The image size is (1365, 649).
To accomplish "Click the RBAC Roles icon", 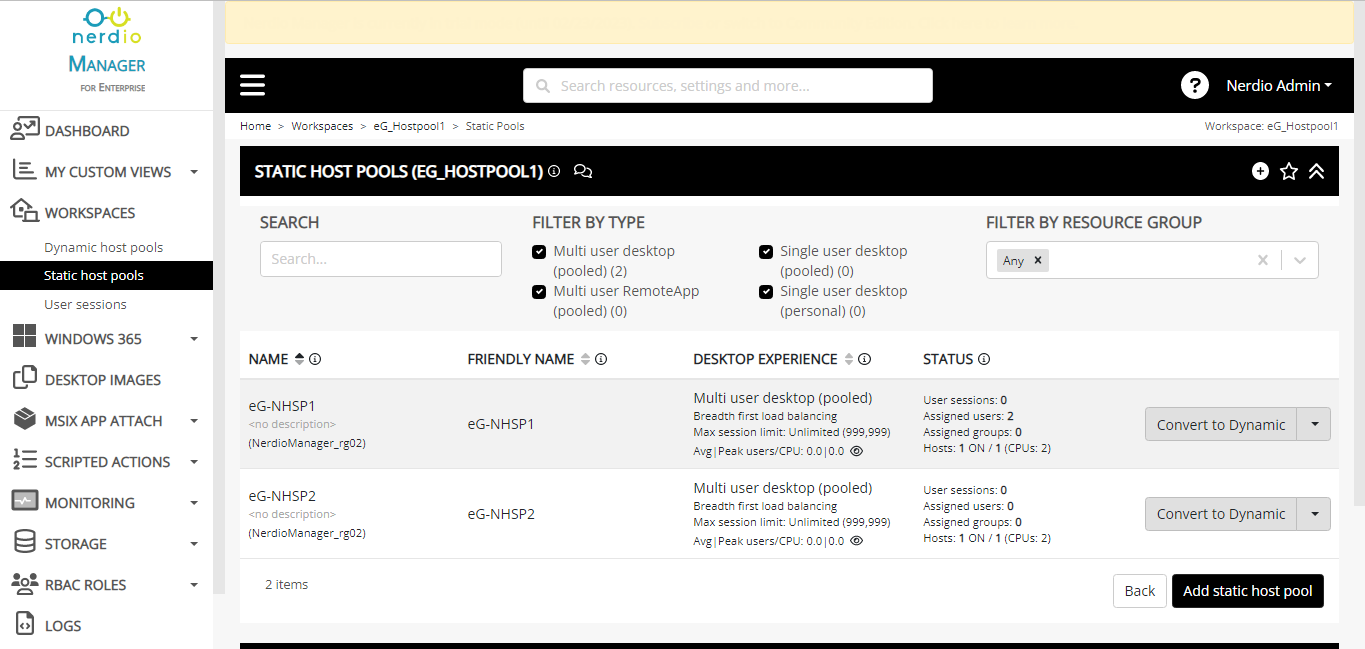I will tap(25, 584).
